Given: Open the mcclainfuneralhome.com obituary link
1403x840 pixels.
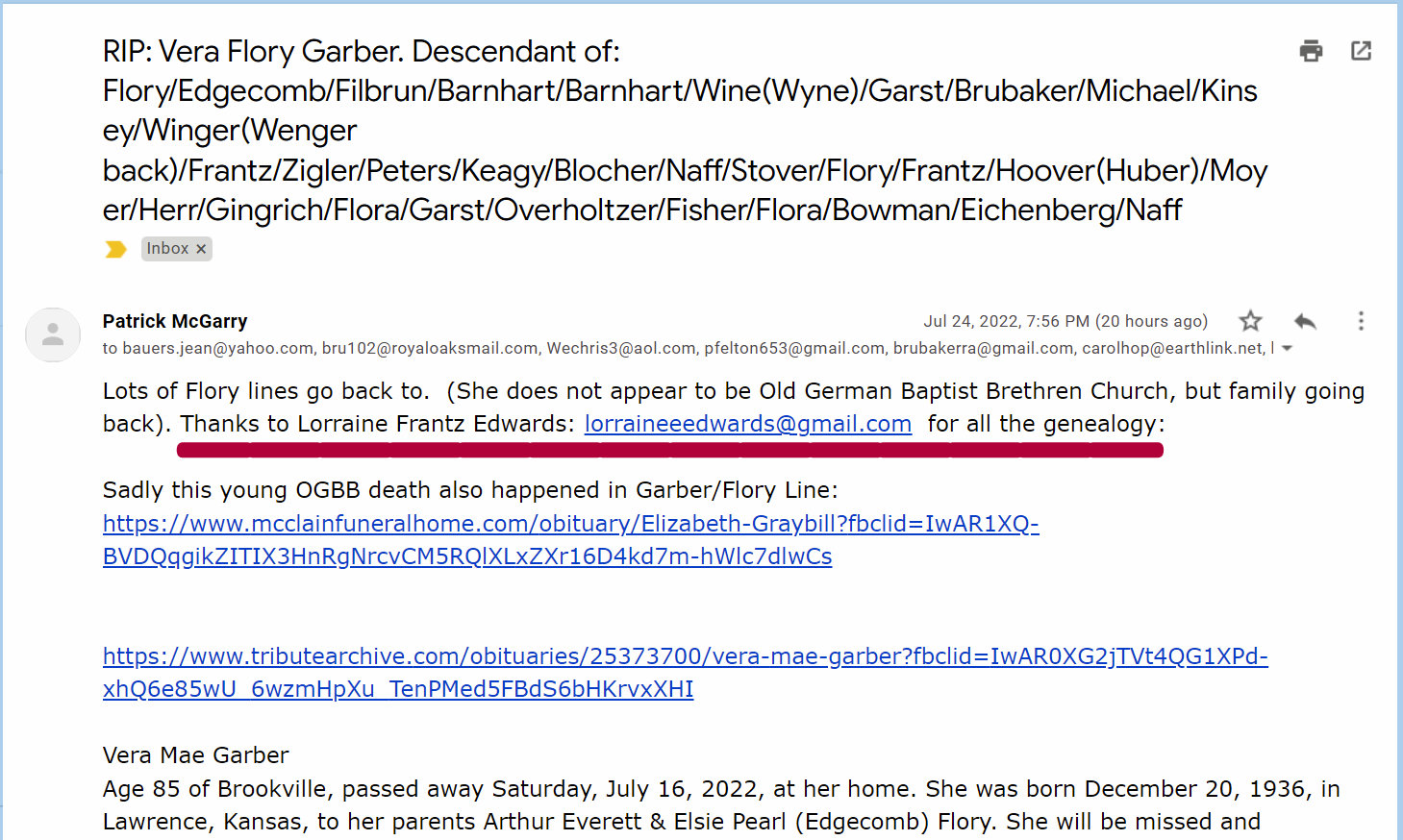Looking at the screenshot, I should point(570,524).
